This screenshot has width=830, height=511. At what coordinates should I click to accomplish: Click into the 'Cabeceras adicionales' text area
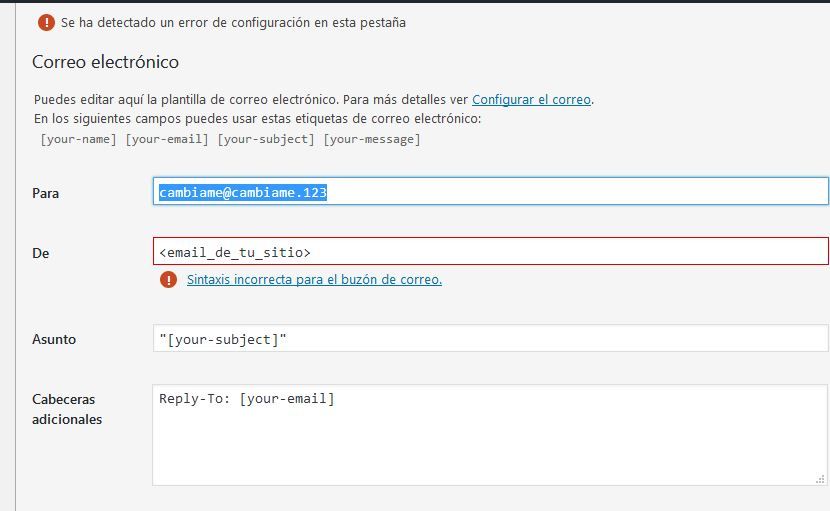pyautogui.click(x=490, y=435)
